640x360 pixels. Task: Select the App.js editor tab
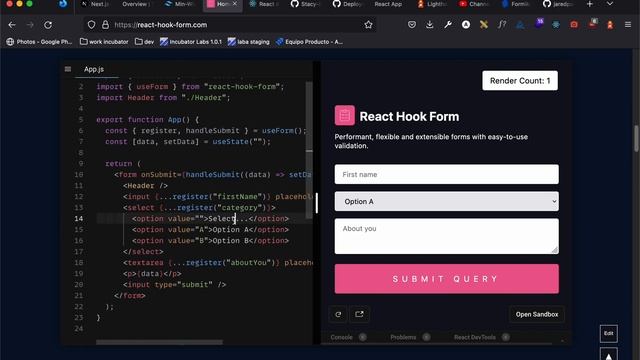[94, 69]
